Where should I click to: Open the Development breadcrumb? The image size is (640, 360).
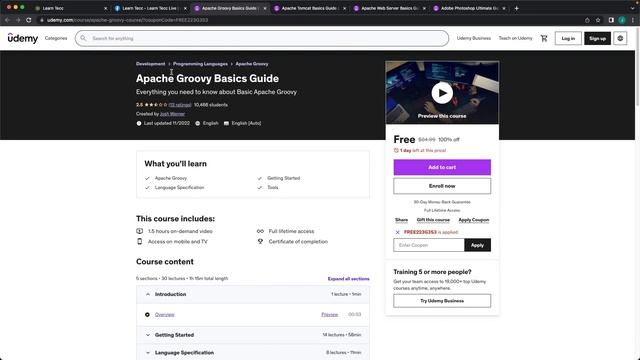pos(151,64)
